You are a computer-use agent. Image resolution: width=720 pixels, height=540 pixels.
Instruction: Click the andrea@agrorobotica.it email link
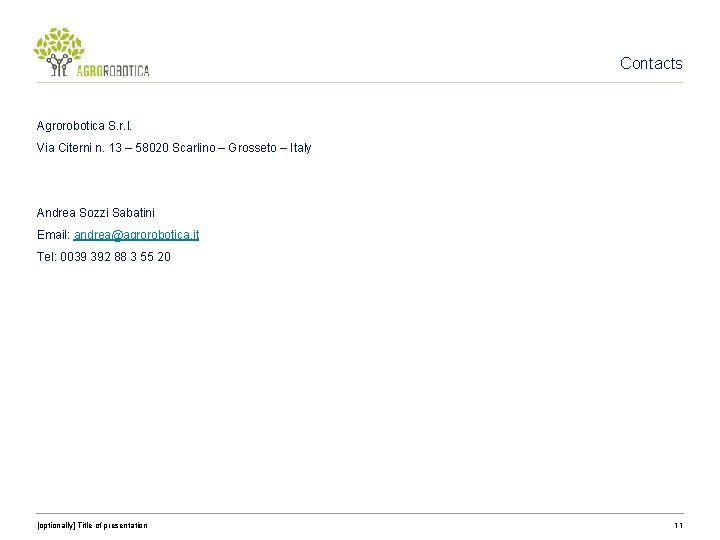[136, 235]
